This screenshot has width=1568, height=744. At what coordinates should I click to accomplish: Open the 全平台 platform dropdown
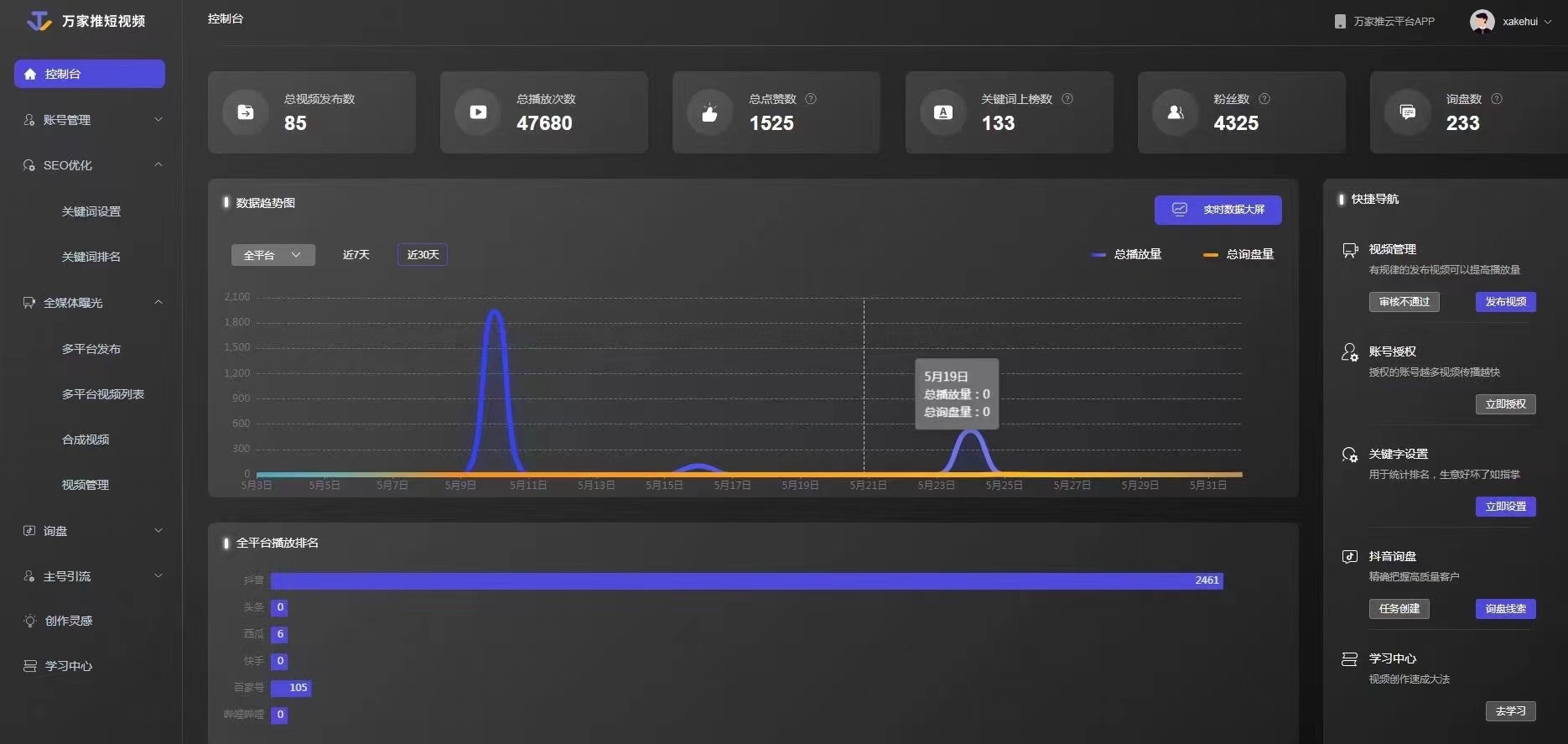pos(273,255)
